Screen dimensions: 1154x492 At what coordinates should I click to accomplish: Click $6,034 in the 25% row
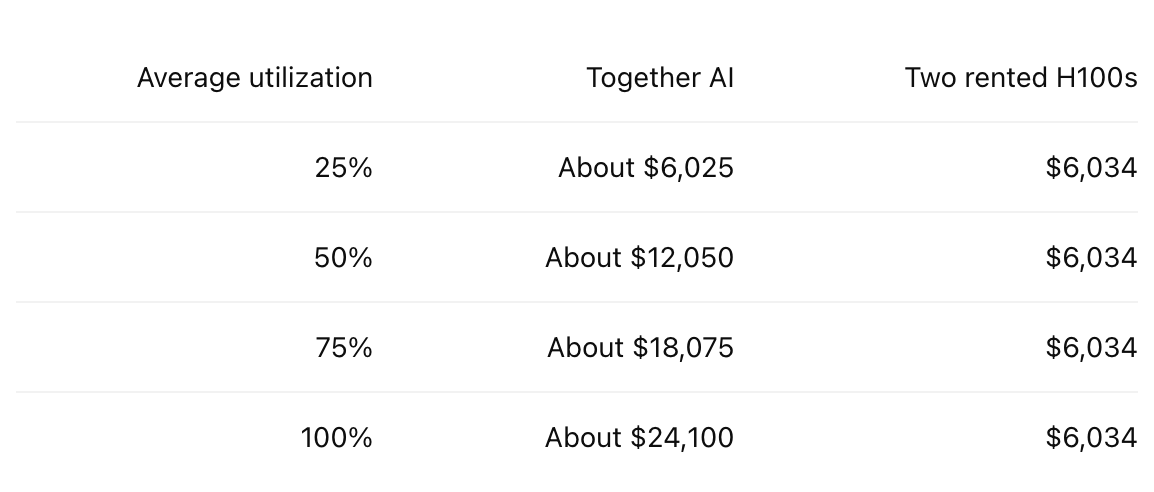click(1091, 168)
